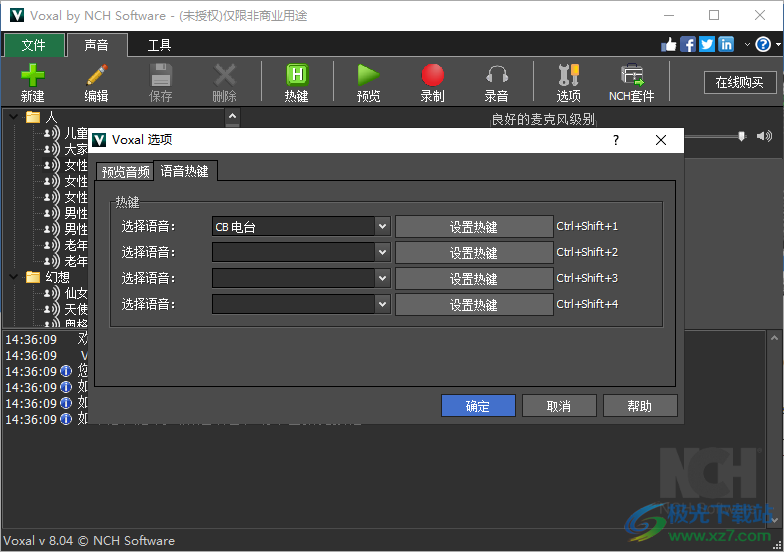
Task: Click the ? help button in the Voxal 选项 dialog
Action: [x=616, y=140]
